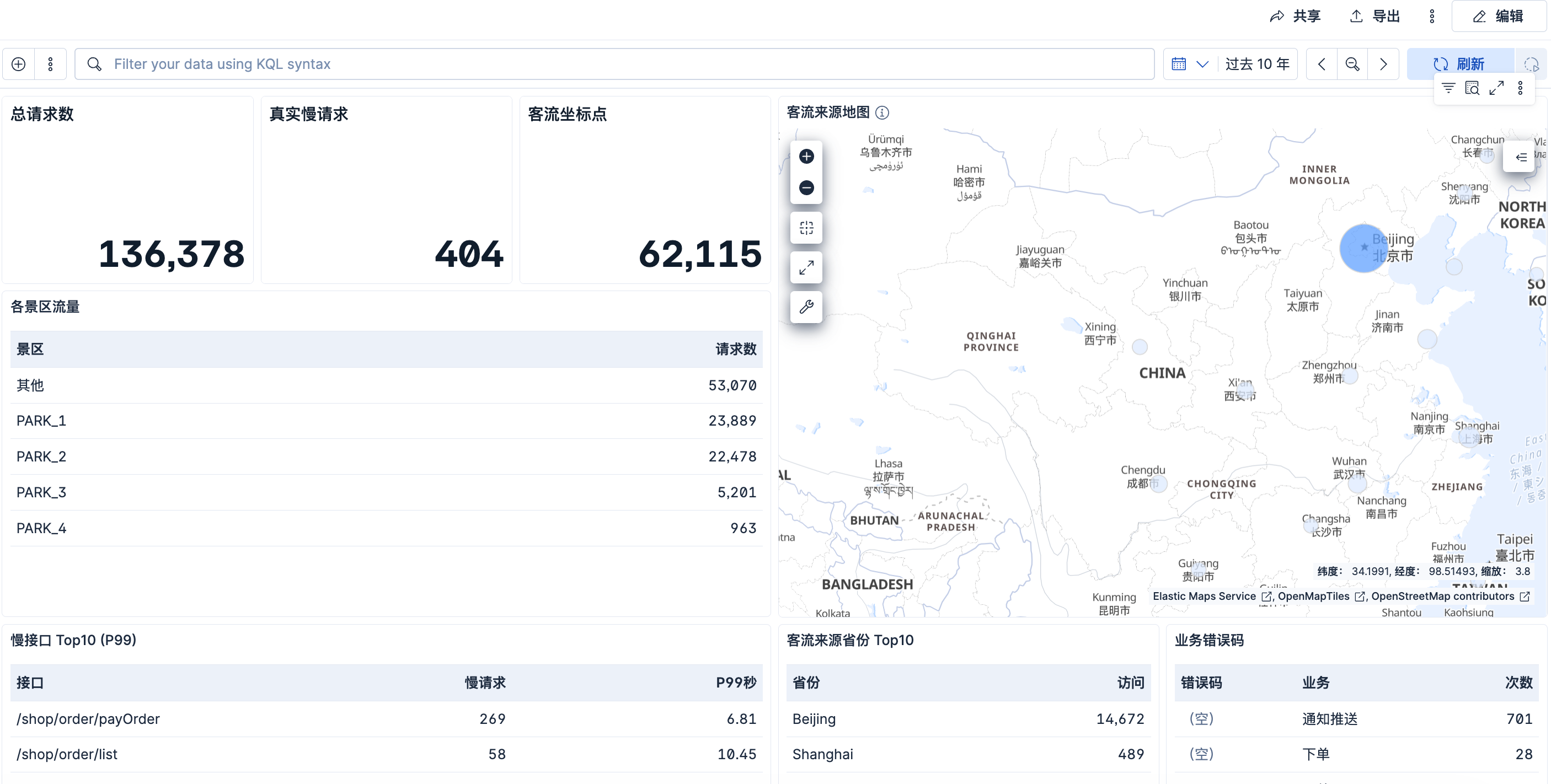Select the /shop/order/list row

(387, 755)
